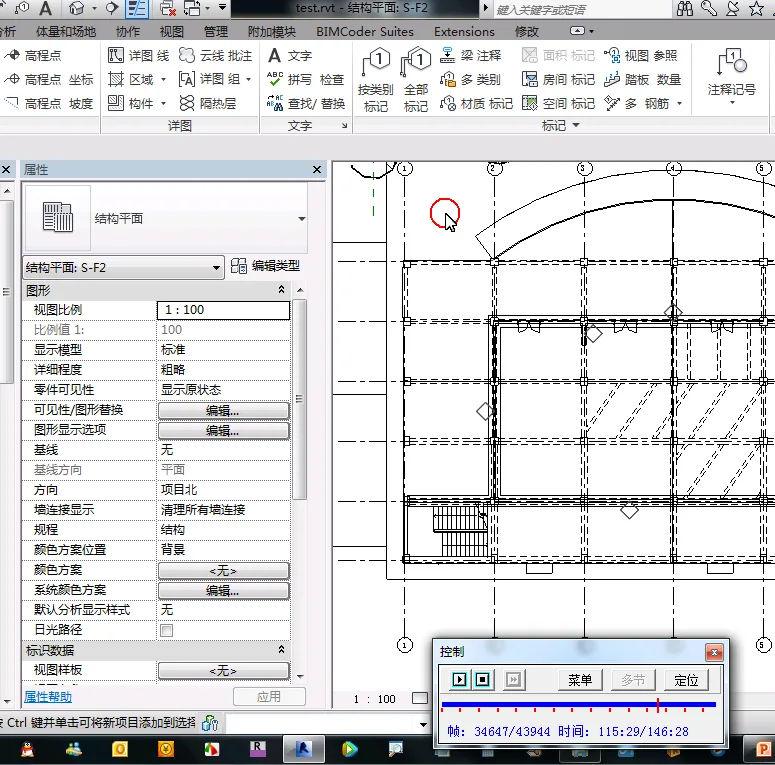Click the binoculars search icon in title bar
Screen dimensions: 775x765
click(x=685, y=8)
